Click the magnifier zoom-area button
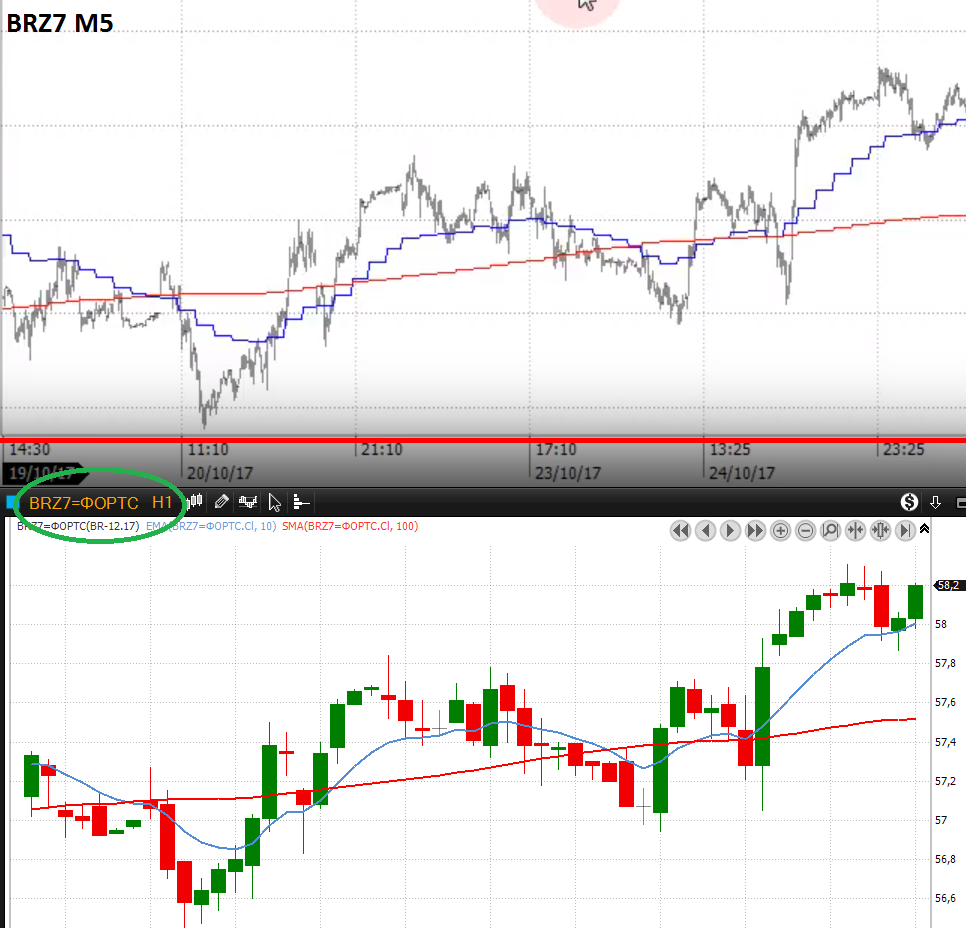966x928 pixels. (830, 531)
